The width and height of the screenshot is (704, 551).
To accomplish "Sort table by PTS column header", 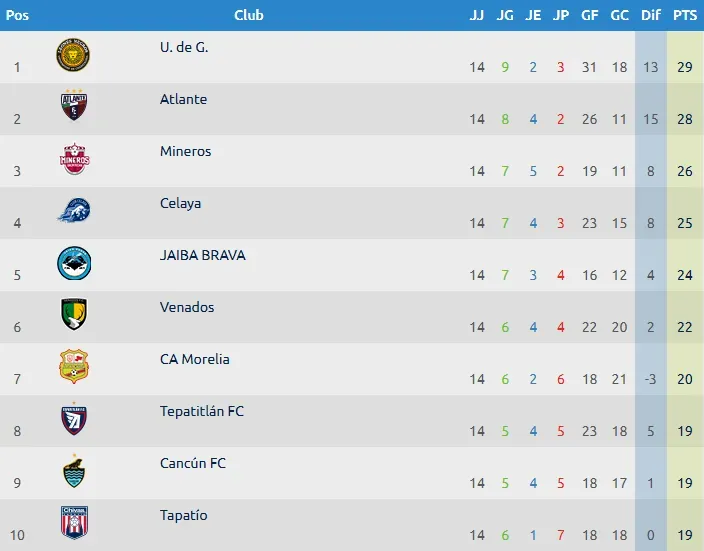I will (x=685, y=15).
